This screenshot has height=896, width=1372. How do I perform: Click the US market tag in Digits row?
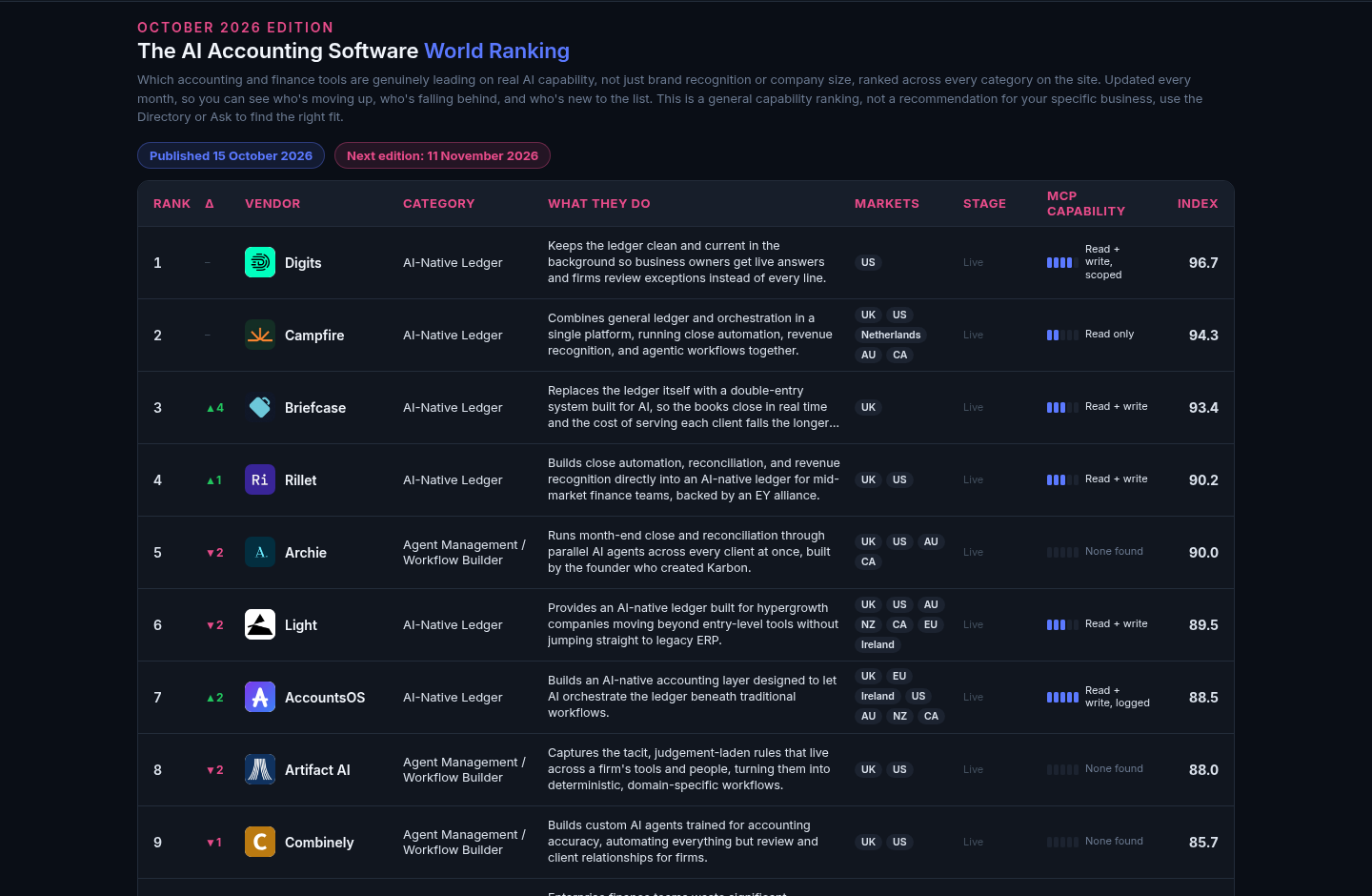click(868, 262)
